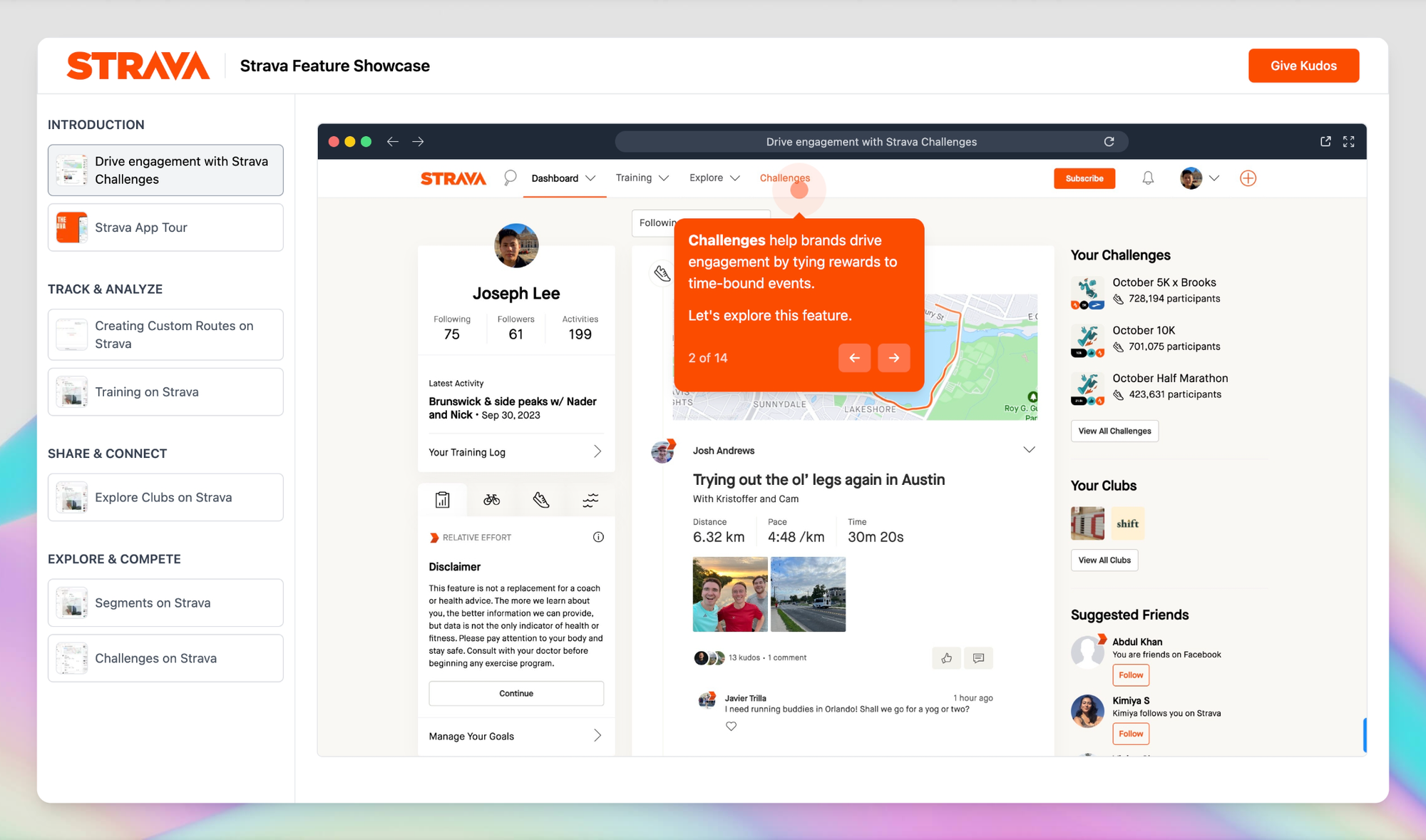Open search with magnifier icon
Screen dimensions: 1426x840
[x=510, y=178]
